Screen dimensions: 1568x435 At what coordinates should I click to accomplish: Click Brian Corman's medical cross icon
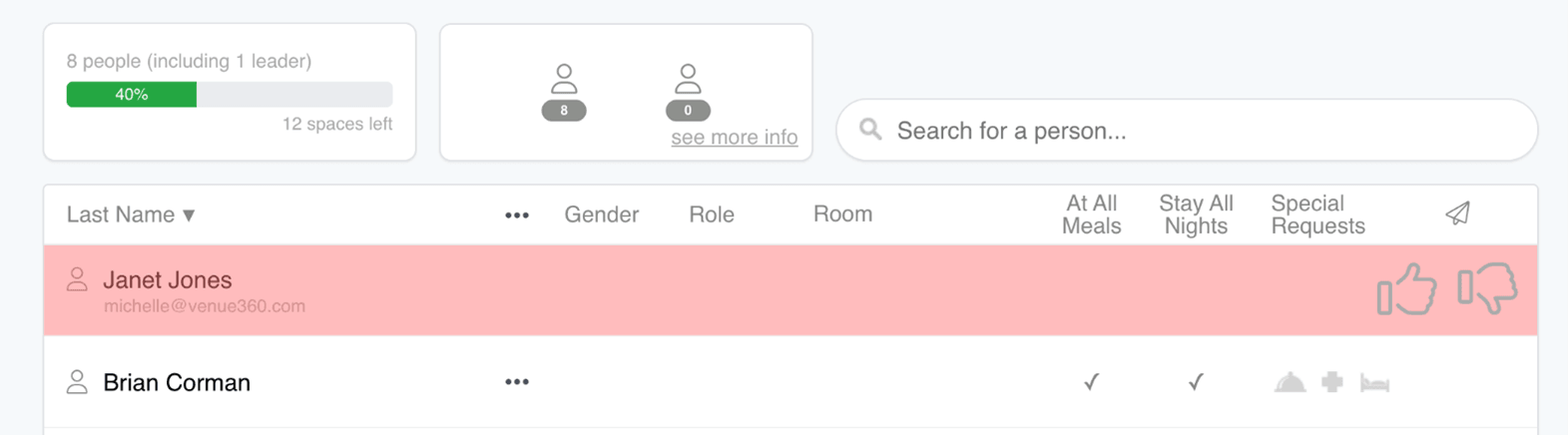click(x=1332, y=382)
